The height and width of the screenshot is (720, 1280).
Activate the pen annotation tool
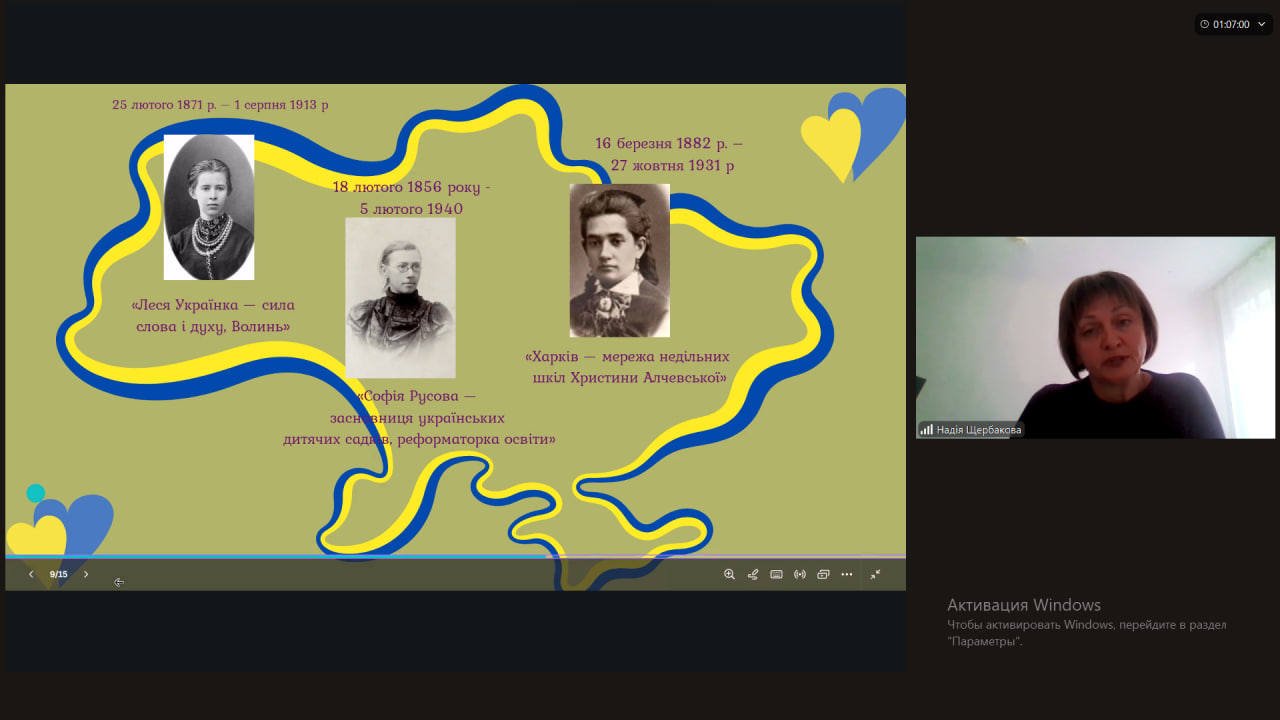[753, 574]
